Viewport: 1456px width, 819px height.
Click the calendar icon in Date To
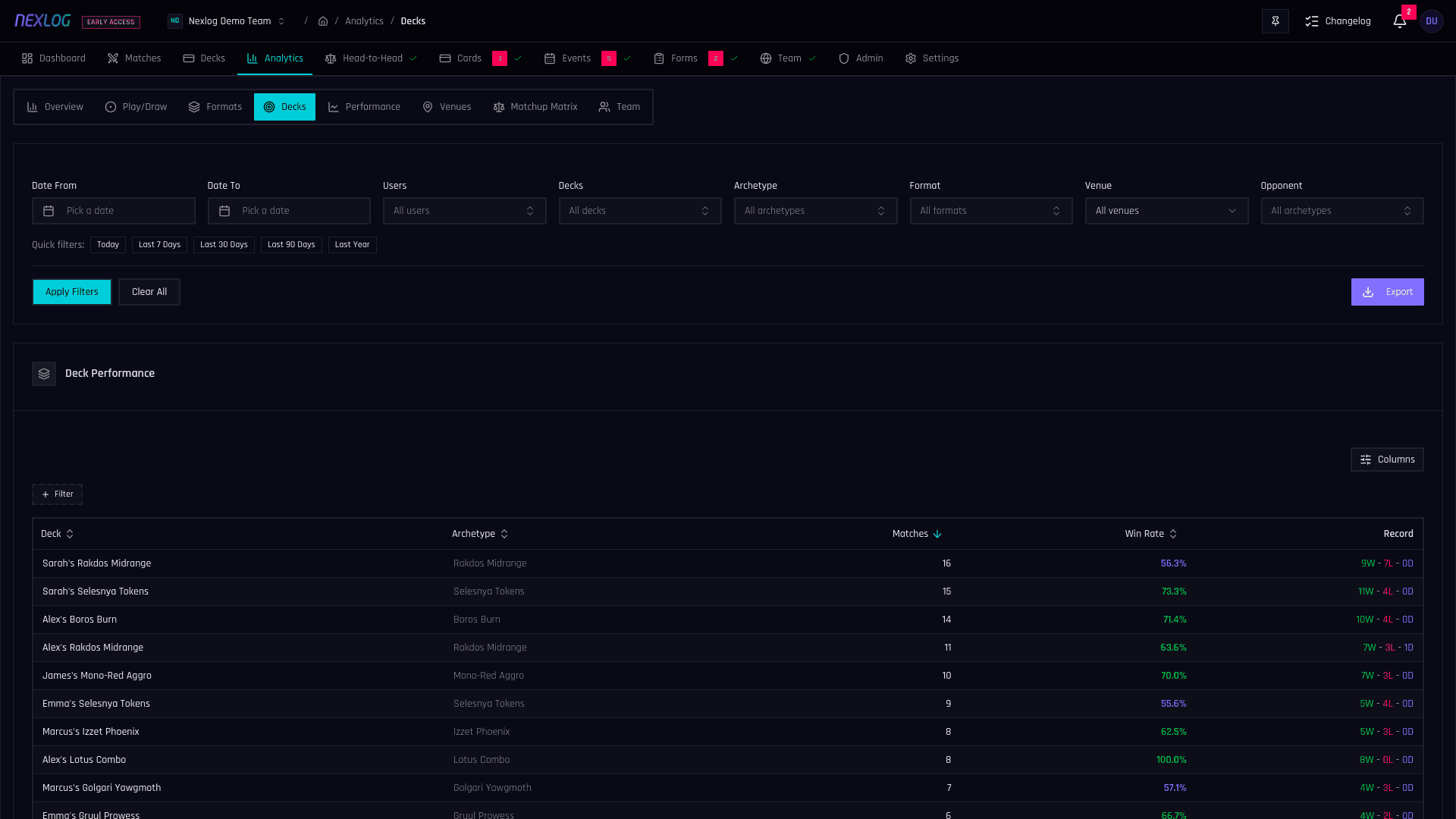tap(224, 211)
